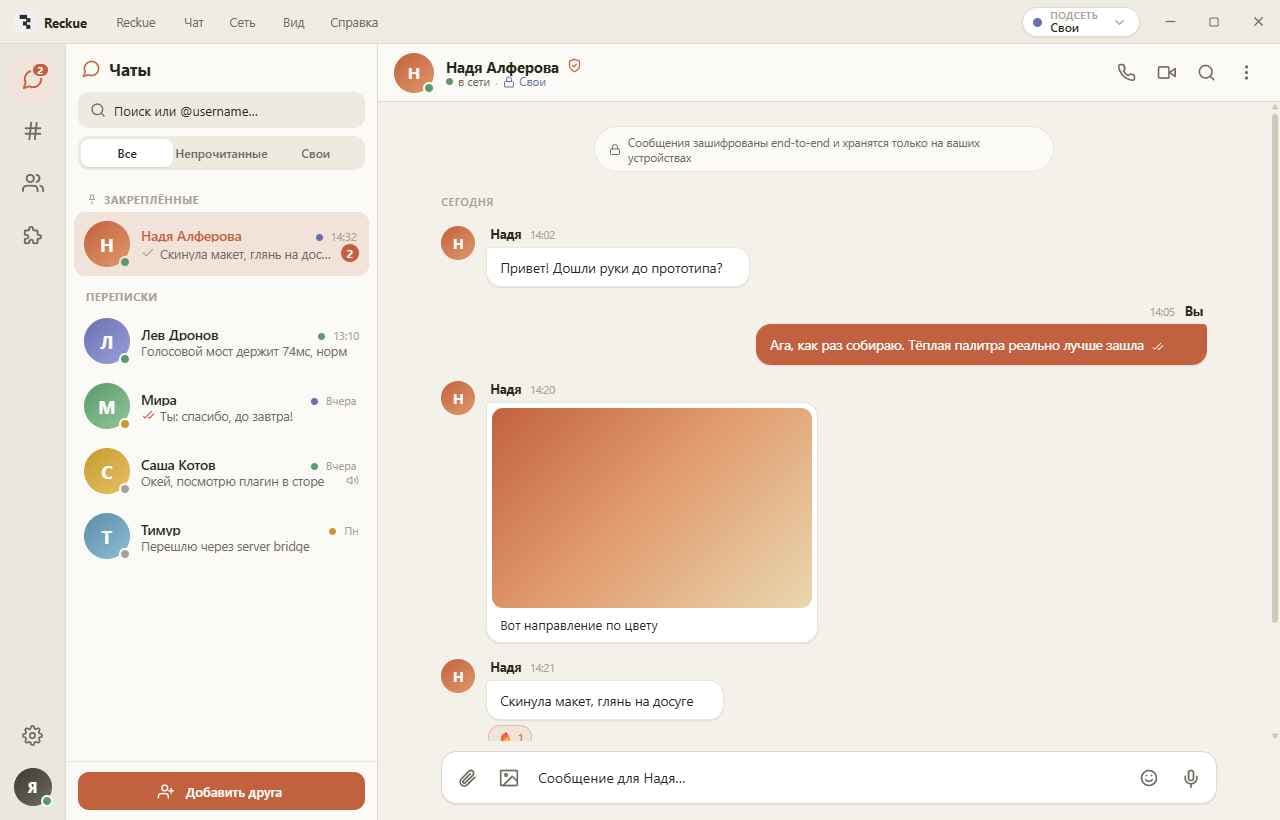Open the gradient image attachment
Screen dimensions: 1280x820
tap(652, 507)
